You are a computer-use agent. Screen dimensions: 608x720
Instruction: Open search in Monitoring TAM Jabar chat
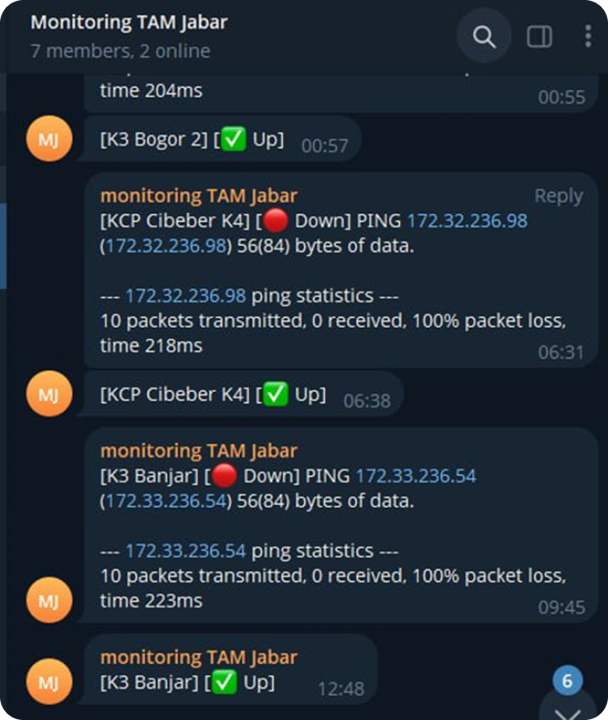pos(484,37)
